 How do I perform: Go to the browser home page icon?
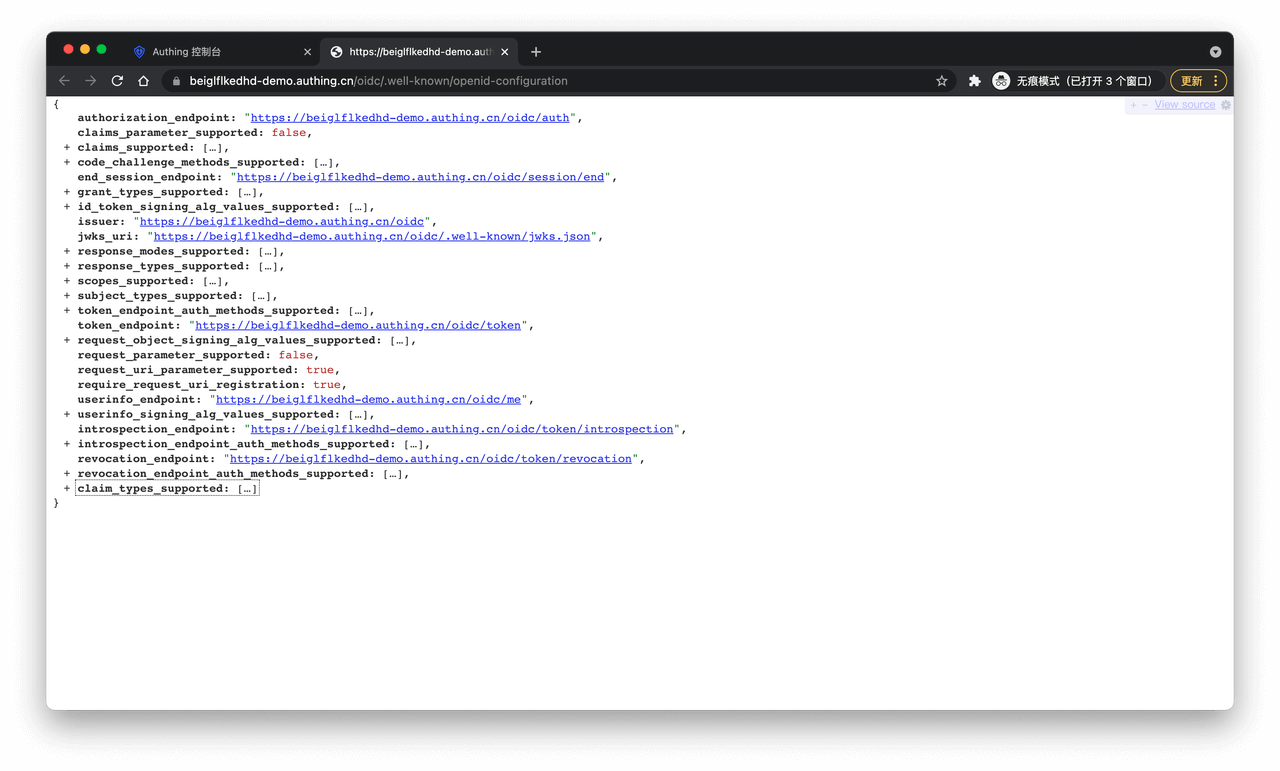143,81
